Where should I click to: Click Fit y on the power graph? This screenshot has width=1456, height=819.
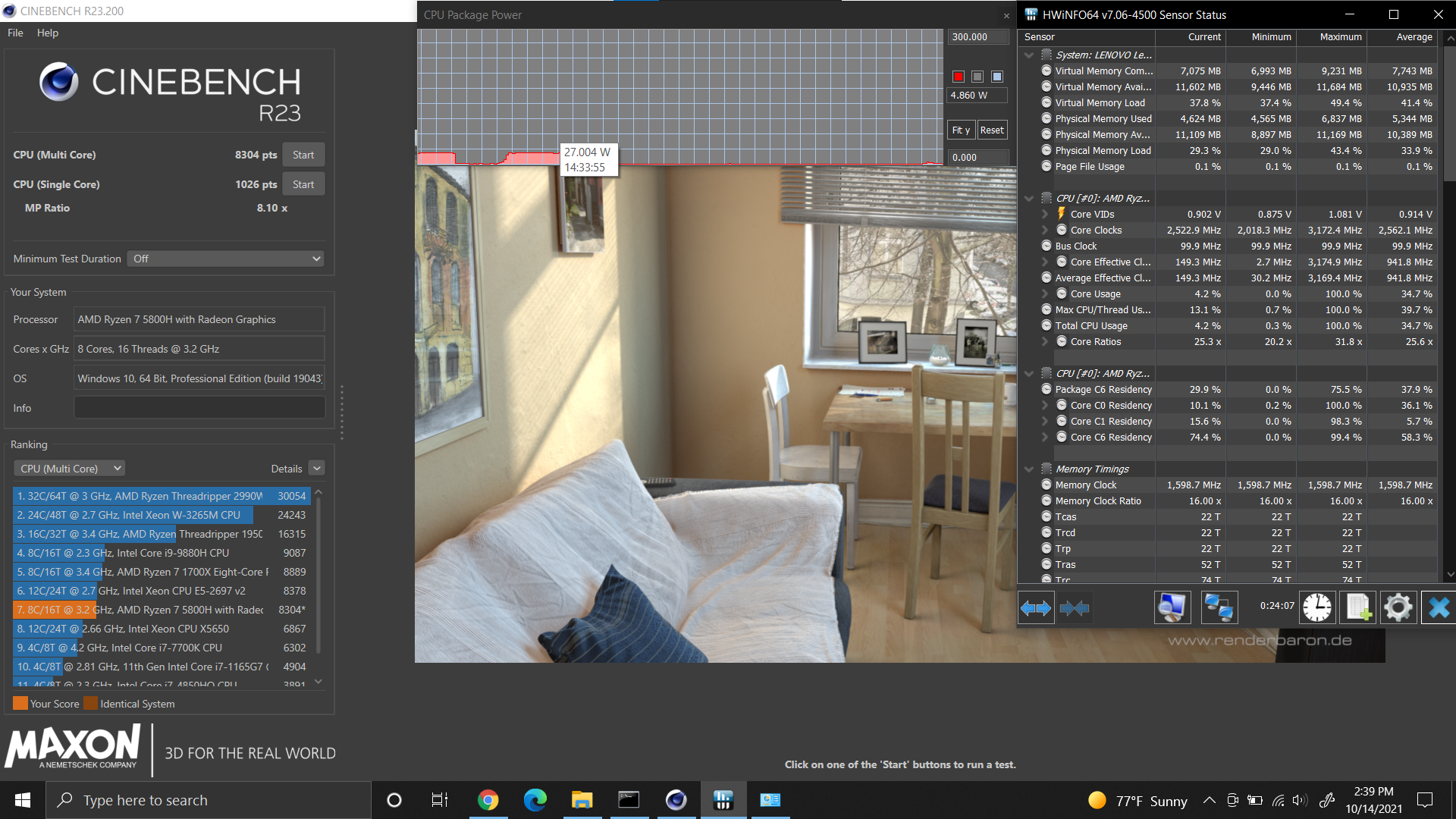tap(961, 130)
